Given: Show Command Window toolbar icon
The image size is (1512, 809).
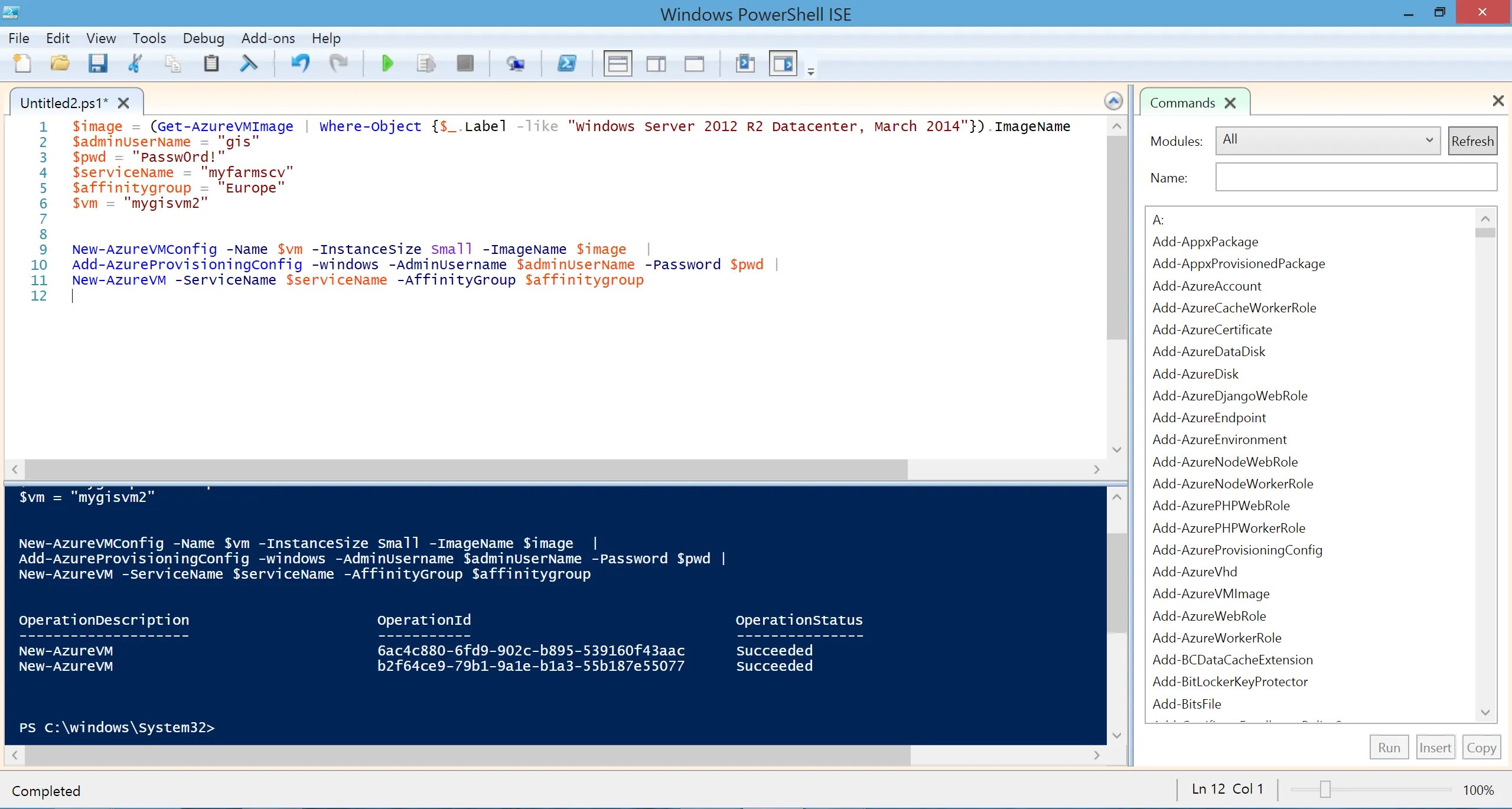Looking at the screenshot, I should [745, 63].
